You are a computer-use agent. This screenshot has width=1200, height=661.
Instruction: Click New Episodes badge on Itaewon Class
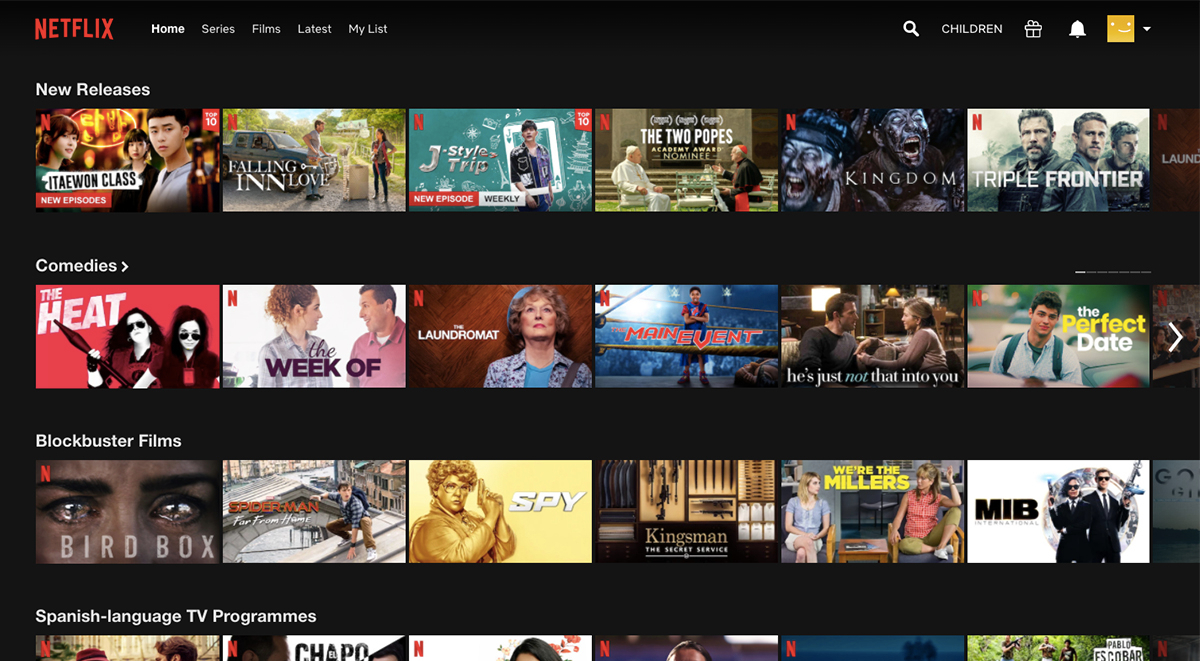point(74,200)
